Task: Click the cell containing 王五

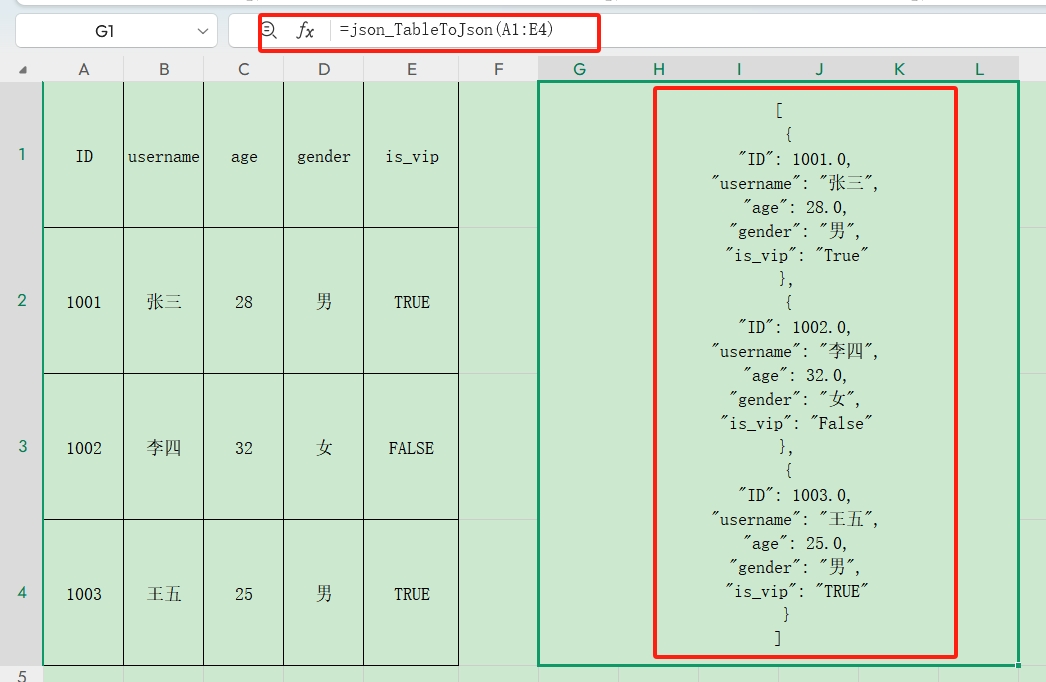Action: tap(163, 593)
